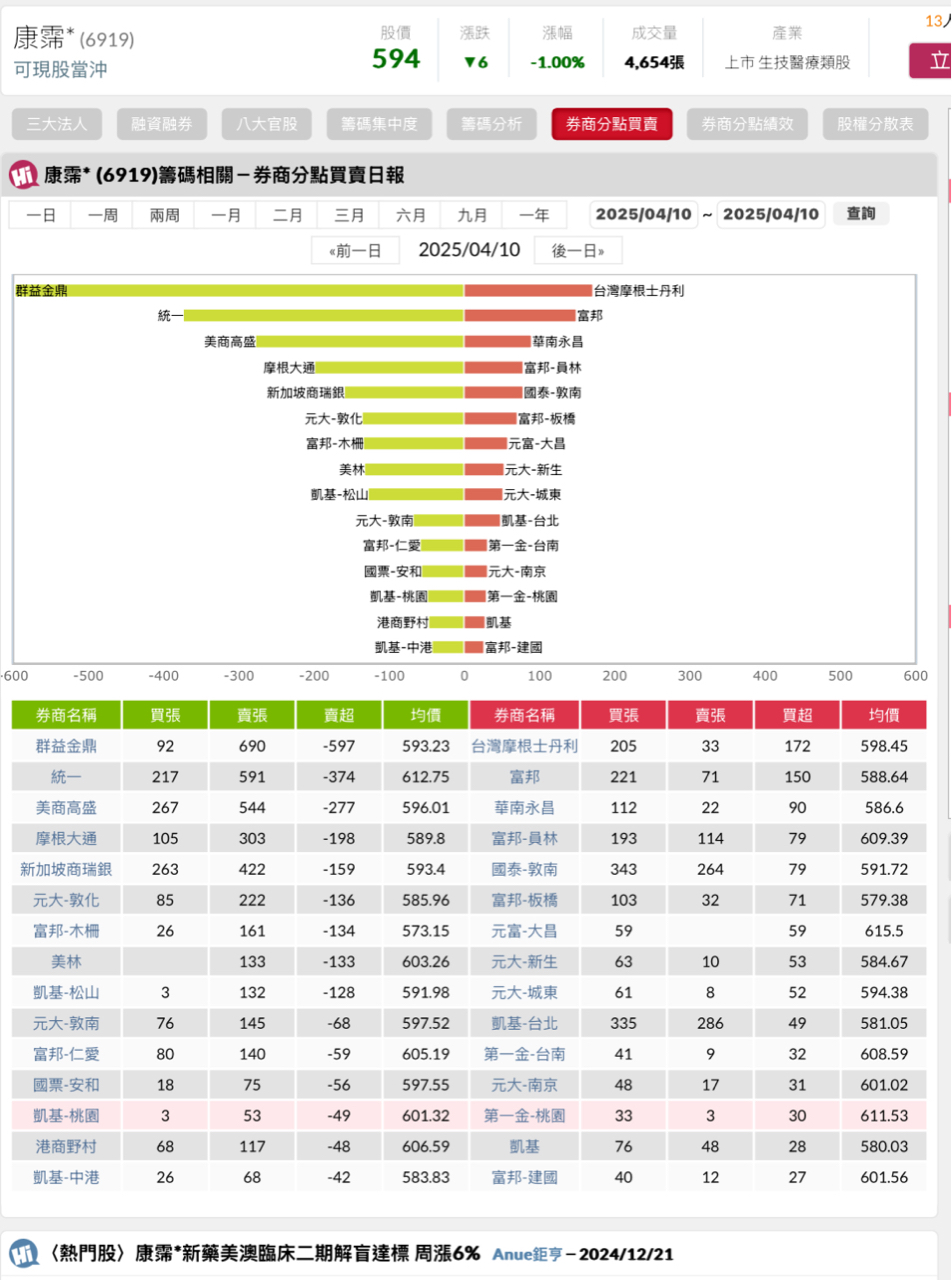
Task: Open 元大-城東 broker link in table
Action: [524, 993]
